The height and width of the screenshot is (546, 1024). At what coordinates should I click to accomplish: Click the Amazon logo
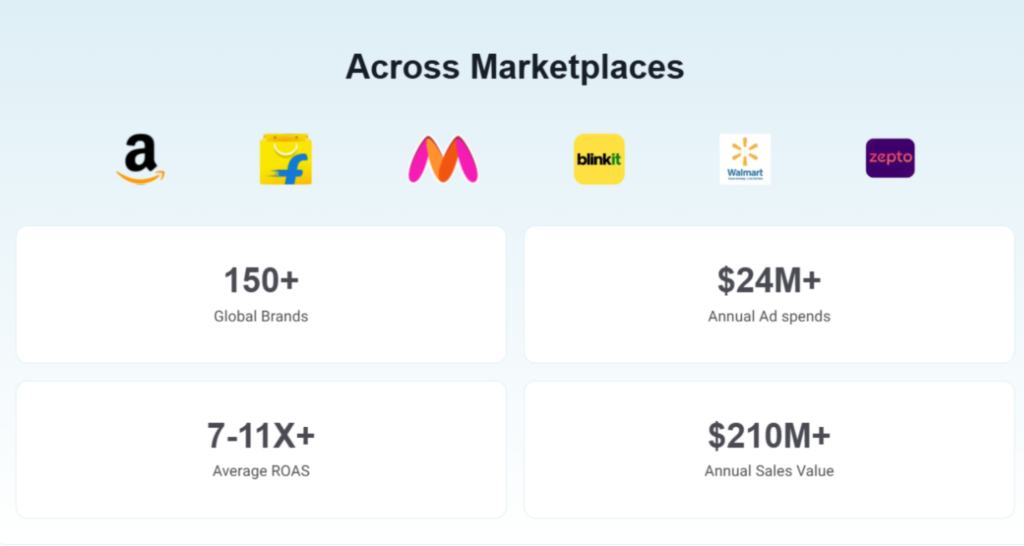pyautogui.click(x=140, y=160)
